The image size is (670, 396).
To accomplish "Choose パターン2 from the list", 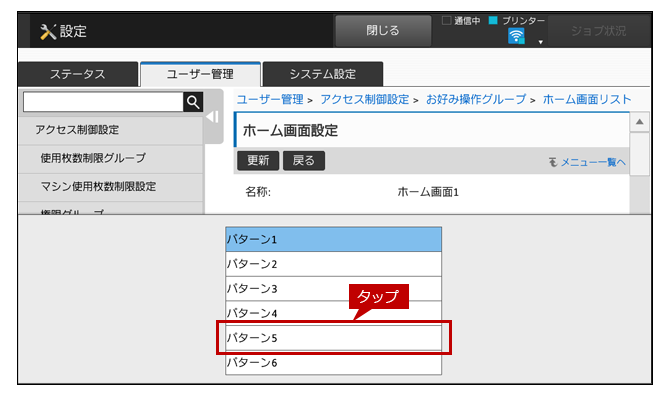I will (x=333, y=264).
